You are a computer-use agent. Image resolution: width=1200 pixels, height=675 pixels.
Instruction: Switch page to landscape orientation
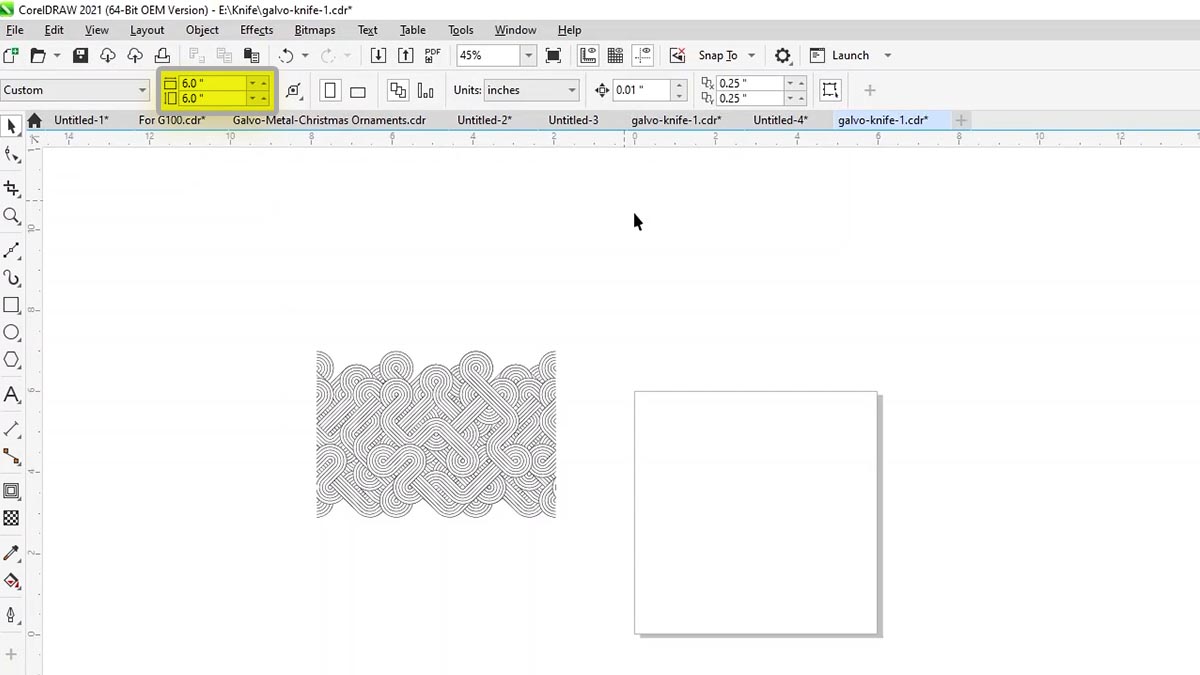(x=357, y=90)
